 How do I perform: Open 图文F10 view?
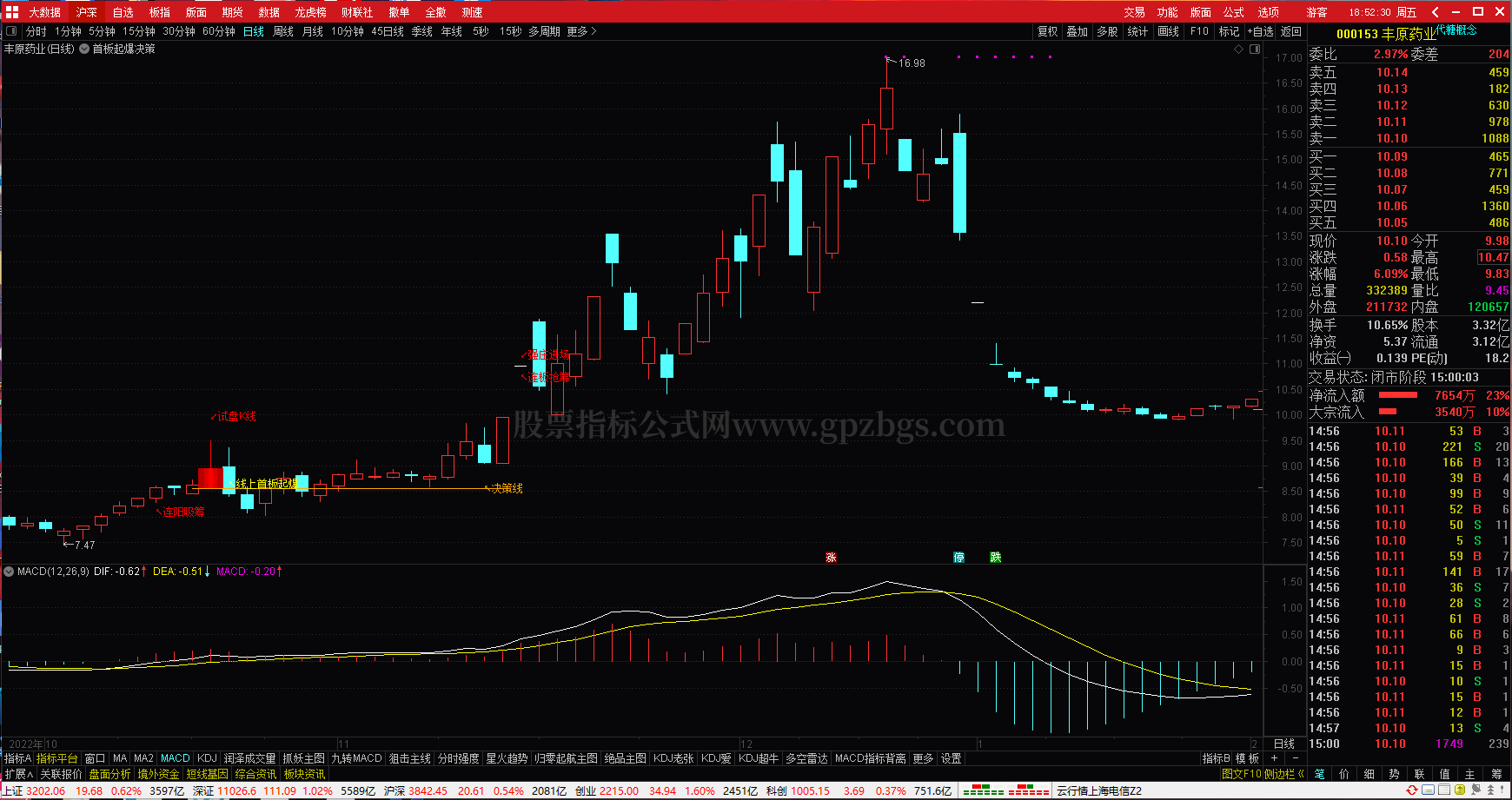coord(1241,774)
